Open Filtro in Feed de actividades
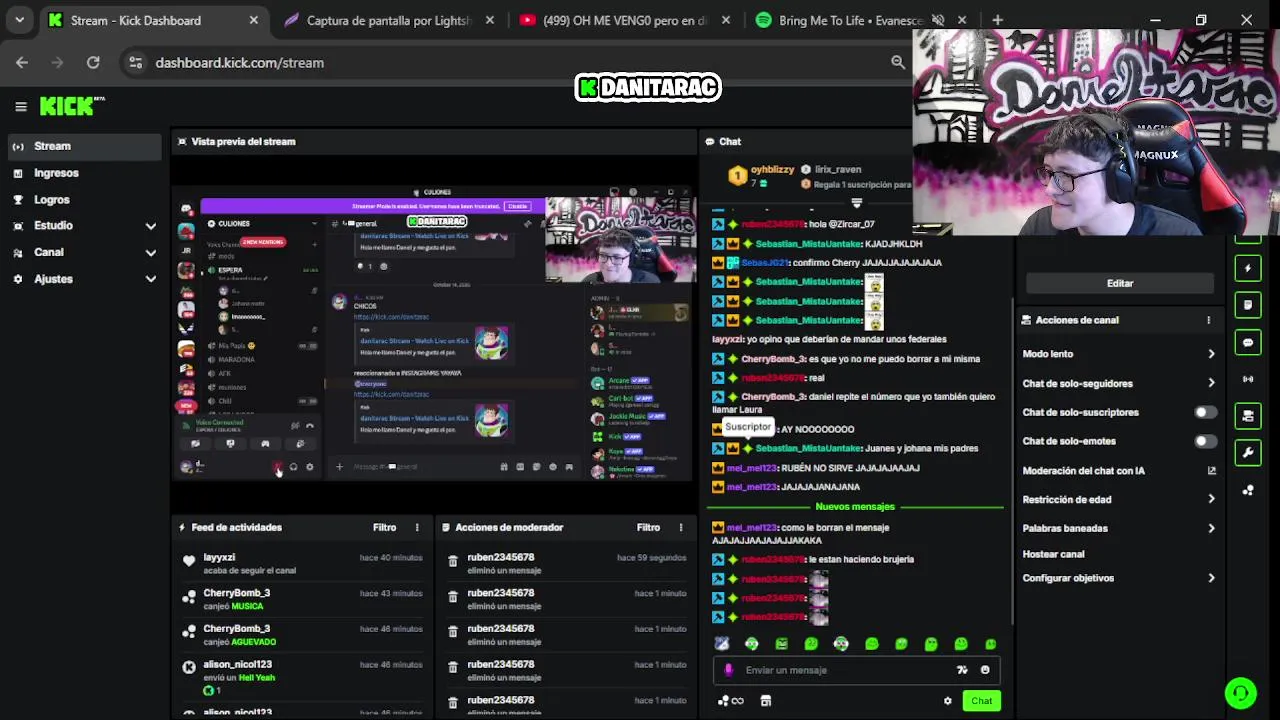This screenshot has width=1280, height=720. point(384,527)
